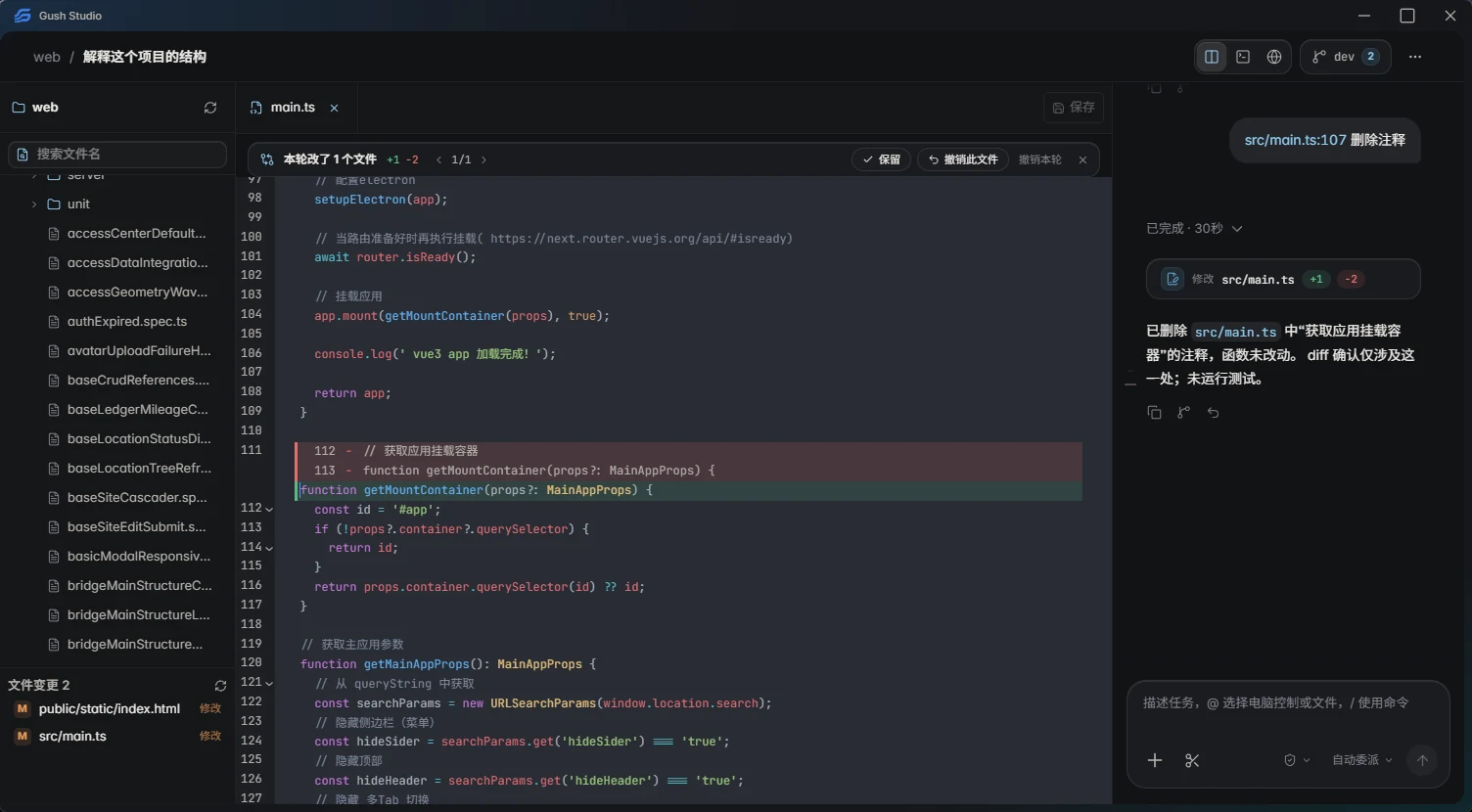Click the branch icon below the reply

[1183, 413]
